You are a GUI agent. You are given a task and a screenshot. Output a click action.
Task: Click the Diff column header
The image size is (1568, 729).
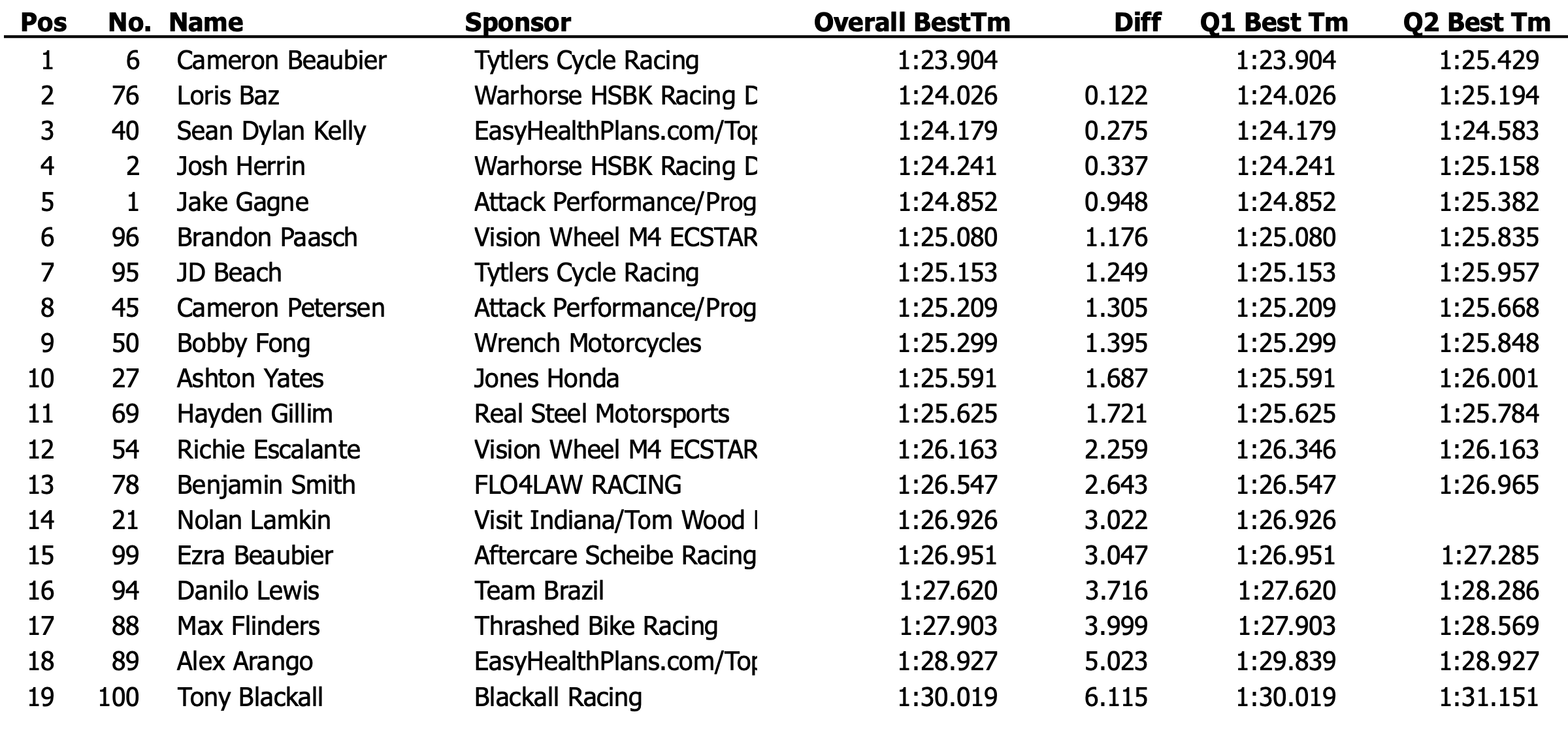coord(1137,23)
